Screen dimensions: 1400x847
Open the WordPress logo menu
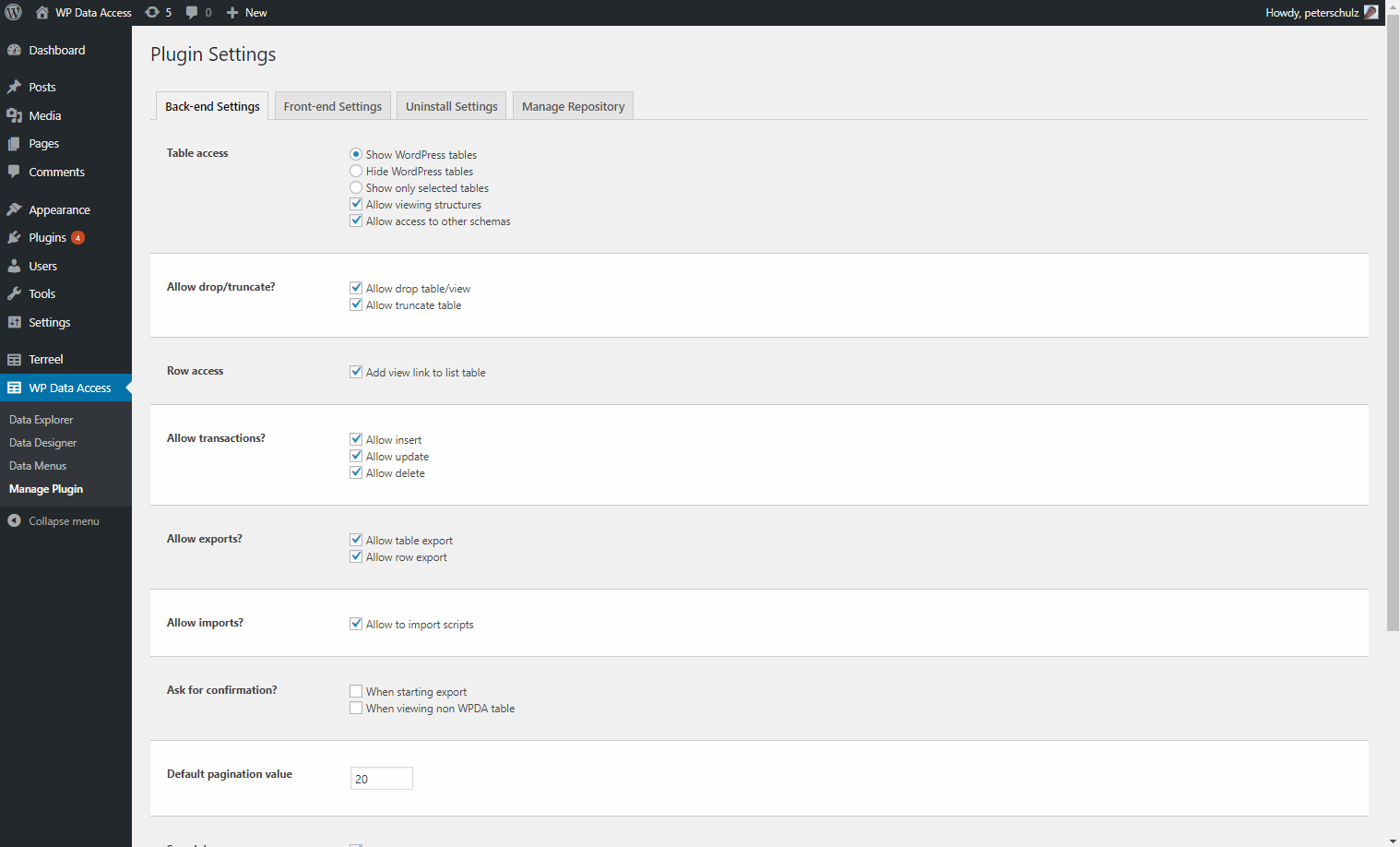pyautogui.click(x=13, y=13)
